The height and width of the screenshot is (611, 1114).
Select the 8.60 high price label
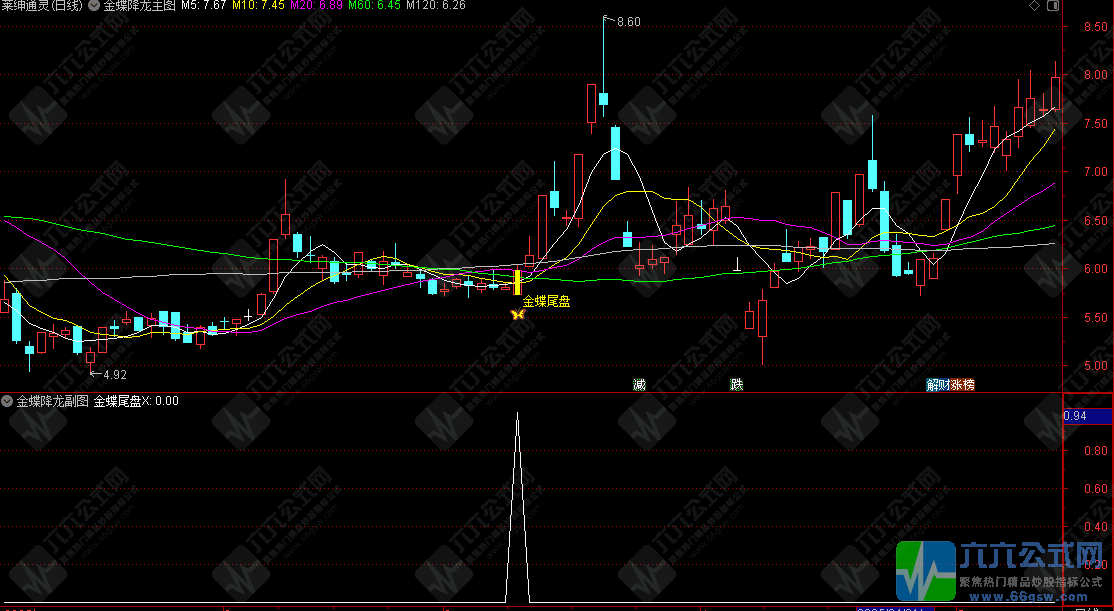[628, 22]
